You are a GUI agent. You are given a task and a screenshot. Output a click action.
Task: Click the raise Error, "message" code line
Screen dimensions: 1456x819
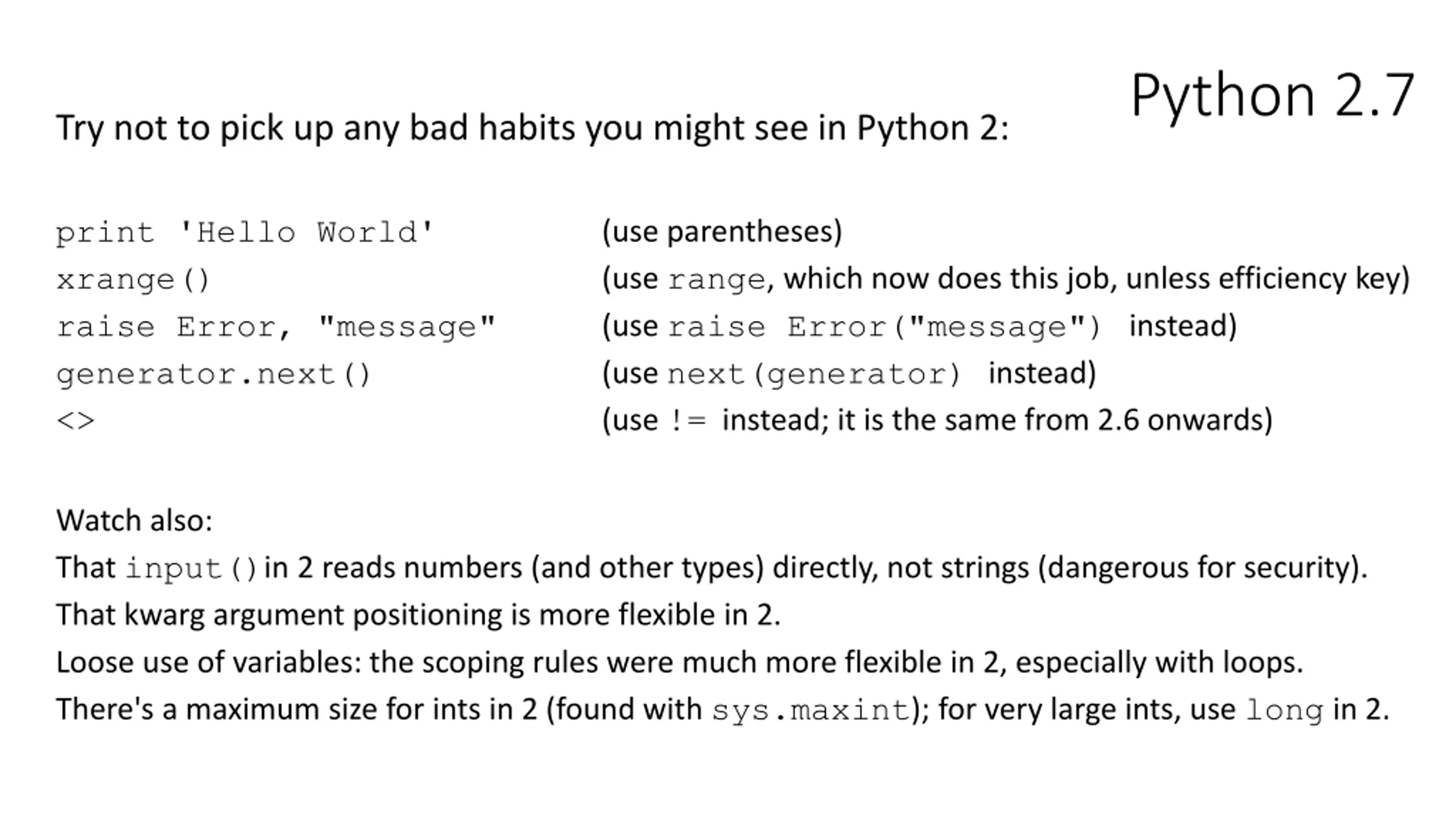click(x=276, y=327)
